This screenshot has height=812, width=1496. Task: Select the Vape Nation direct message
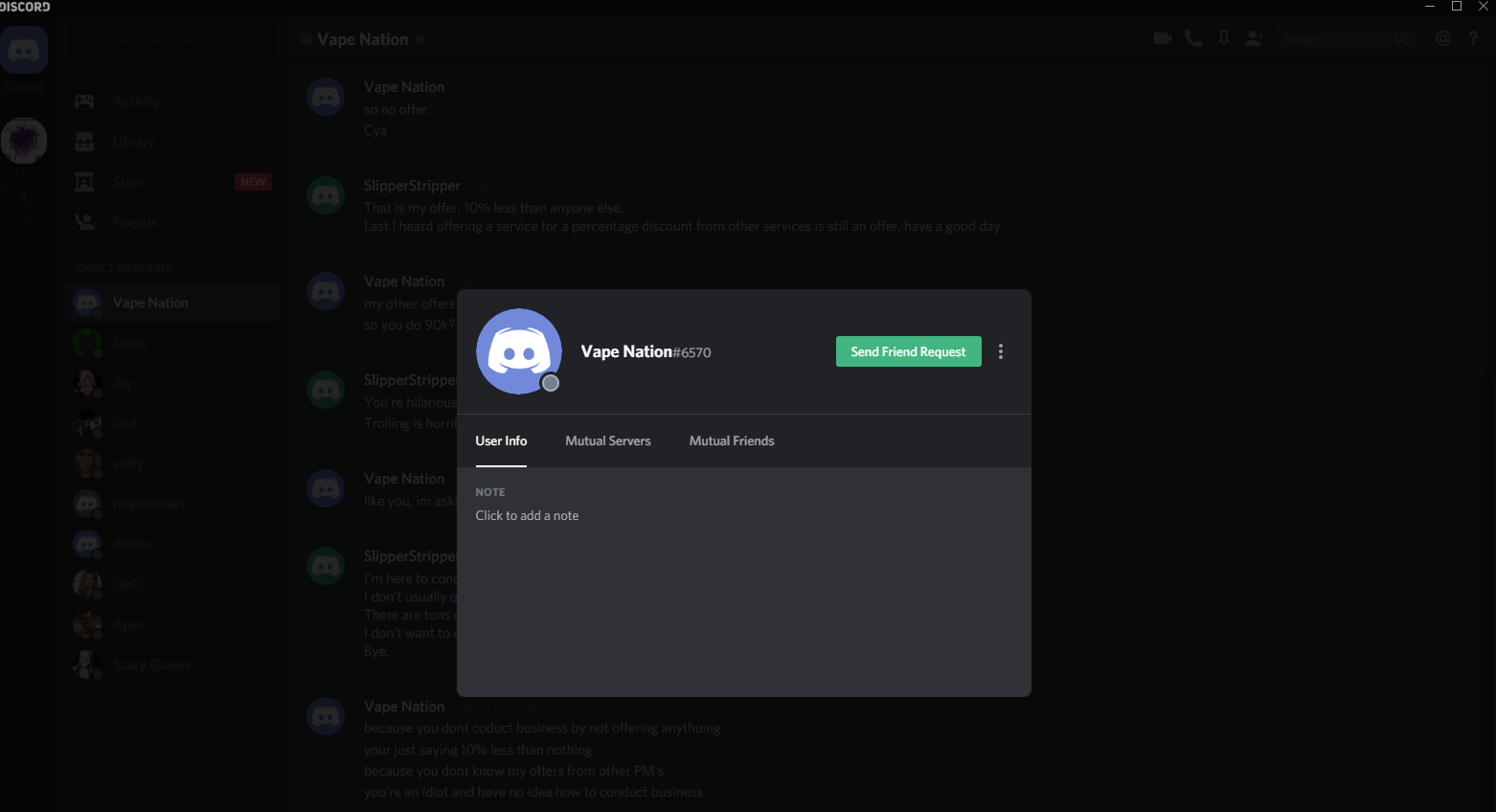(x=172, y=303)
